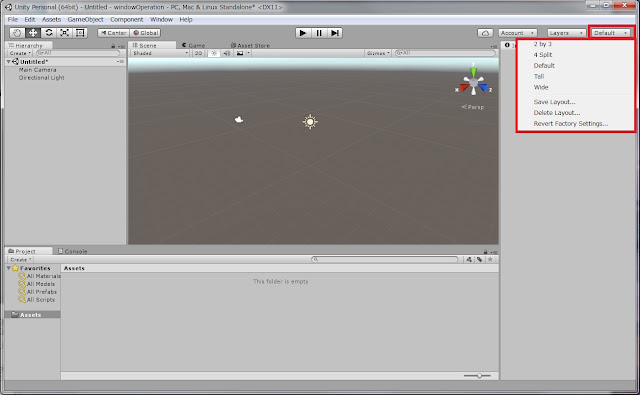Collapse the Untitled scene in Hierarchy

pyautogui.click(x=9, y=62)
